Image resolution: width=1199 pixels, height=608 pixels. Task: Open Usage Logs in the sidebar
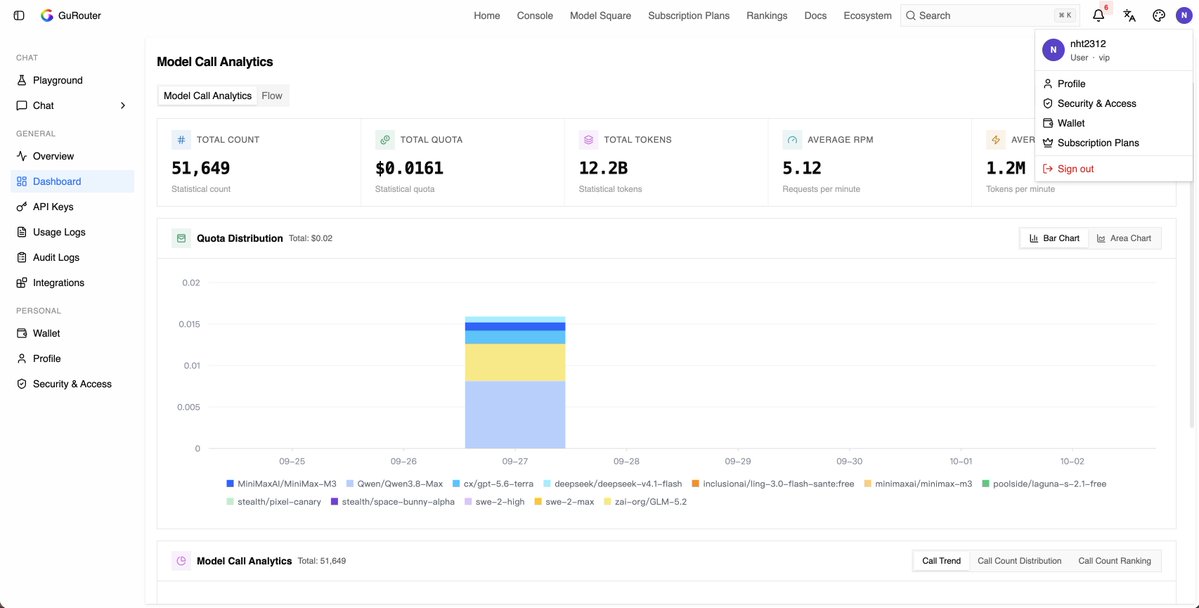click(x=73, y=232)
